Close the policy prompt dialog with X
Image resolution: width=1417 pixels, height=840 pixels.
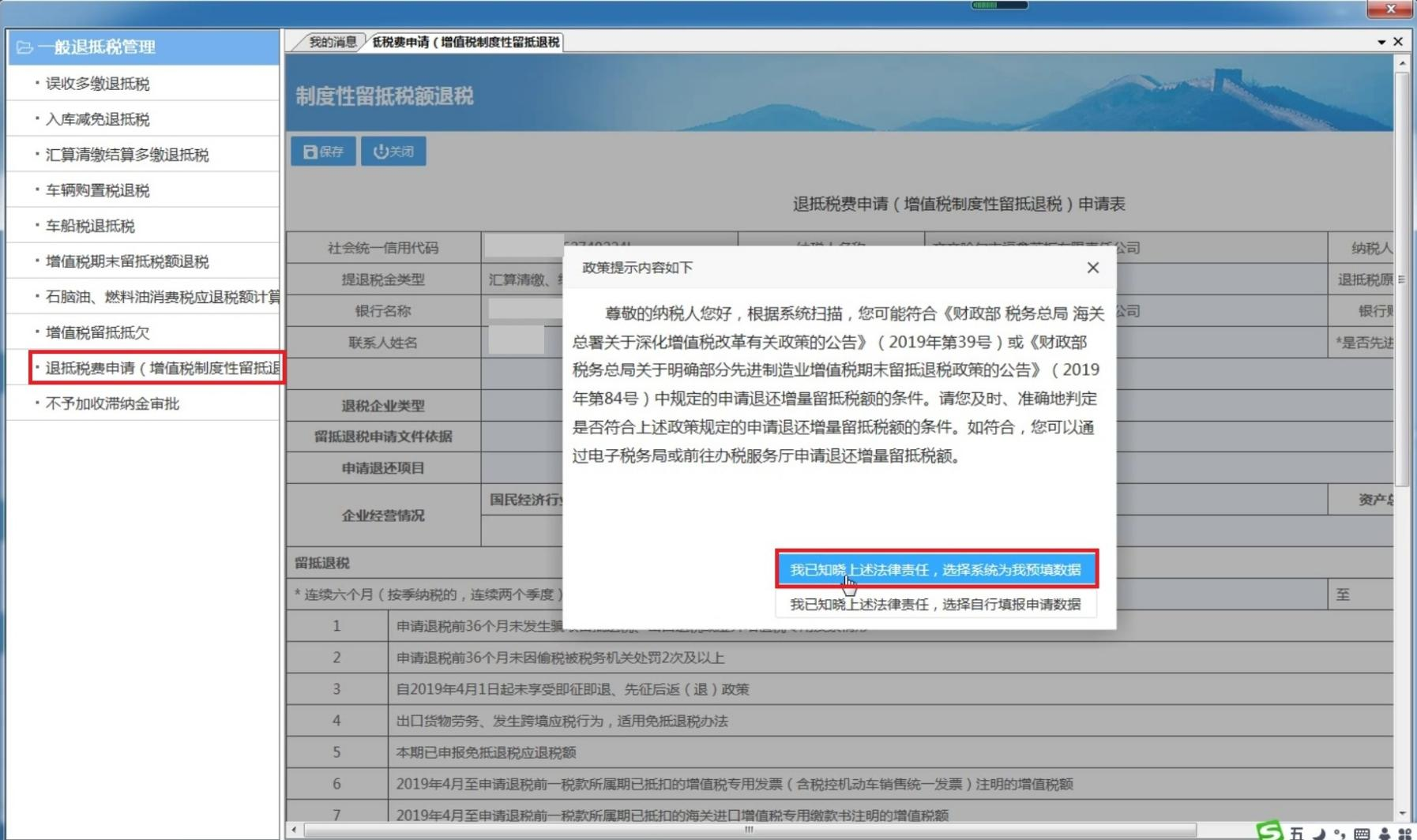1092,268
